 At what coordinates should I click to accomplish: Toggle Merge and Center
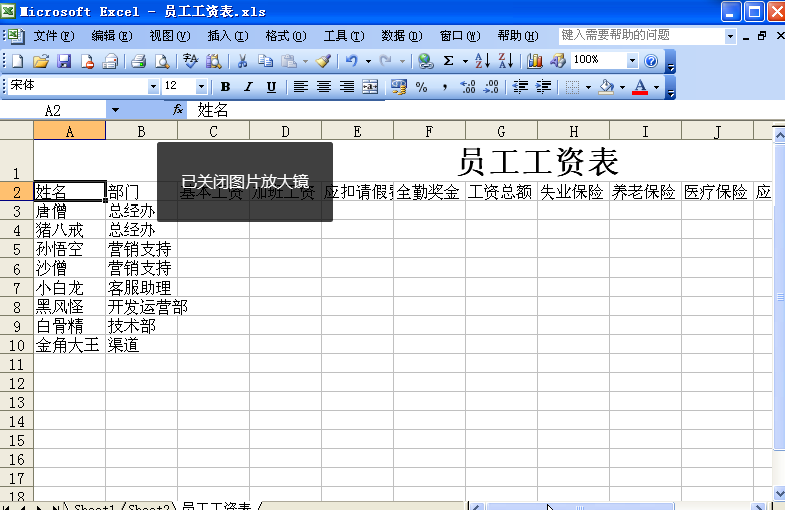tap(370, 87)
